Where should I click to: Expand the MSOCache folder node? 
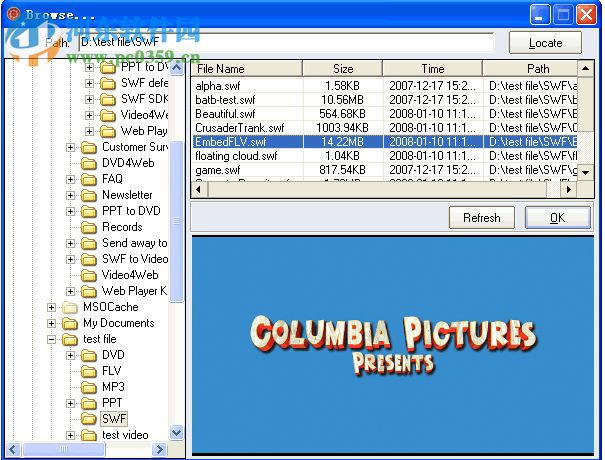point(51,307)
